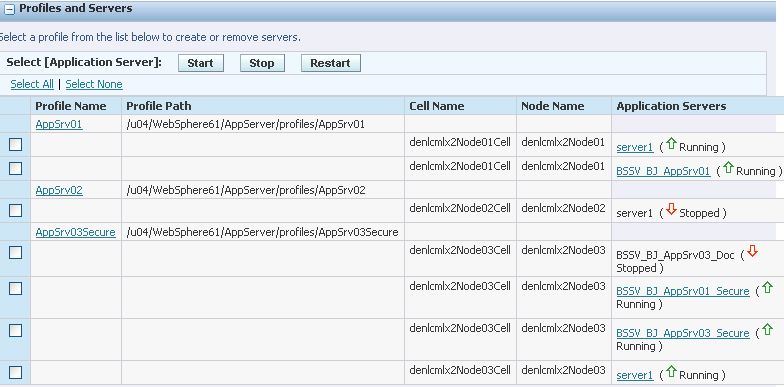This screenshot has height=387, width=784.
Task: Check the box for BSSV_BJ_AppSrv01_Secure row
Action: [x=16, y=288]
